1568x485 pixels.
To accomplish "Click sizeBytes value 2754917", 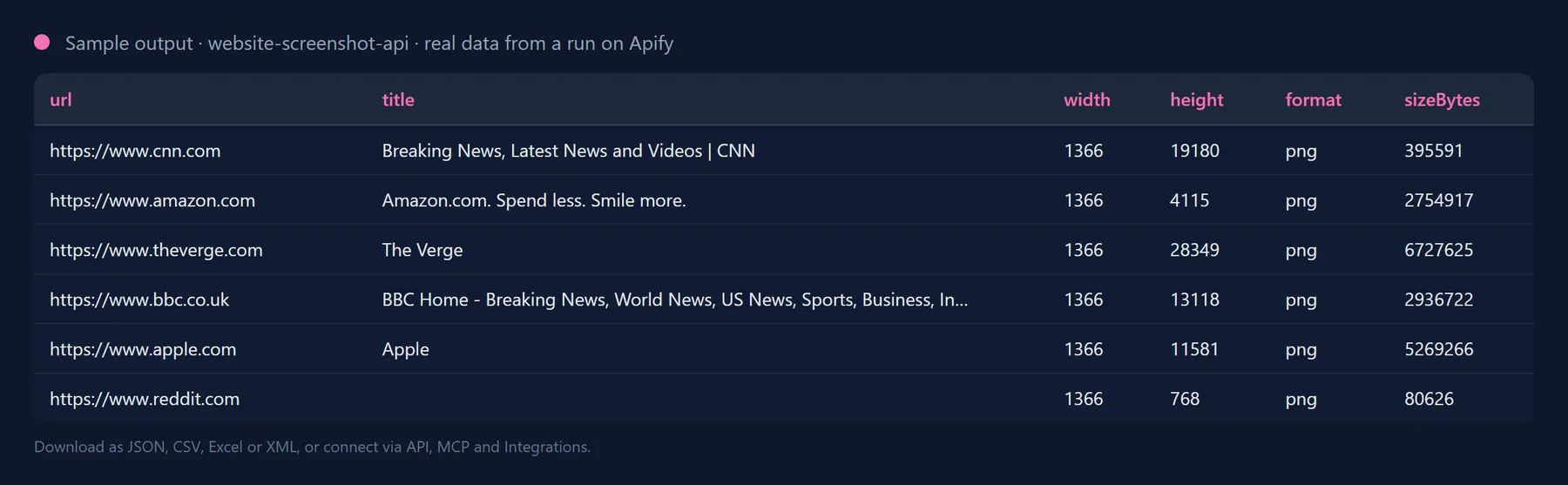I will click(x=1439, y=200).
